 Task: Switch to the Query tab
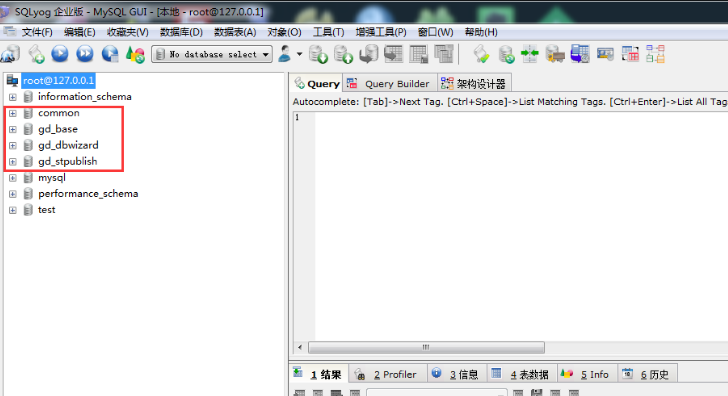[318, 84]
